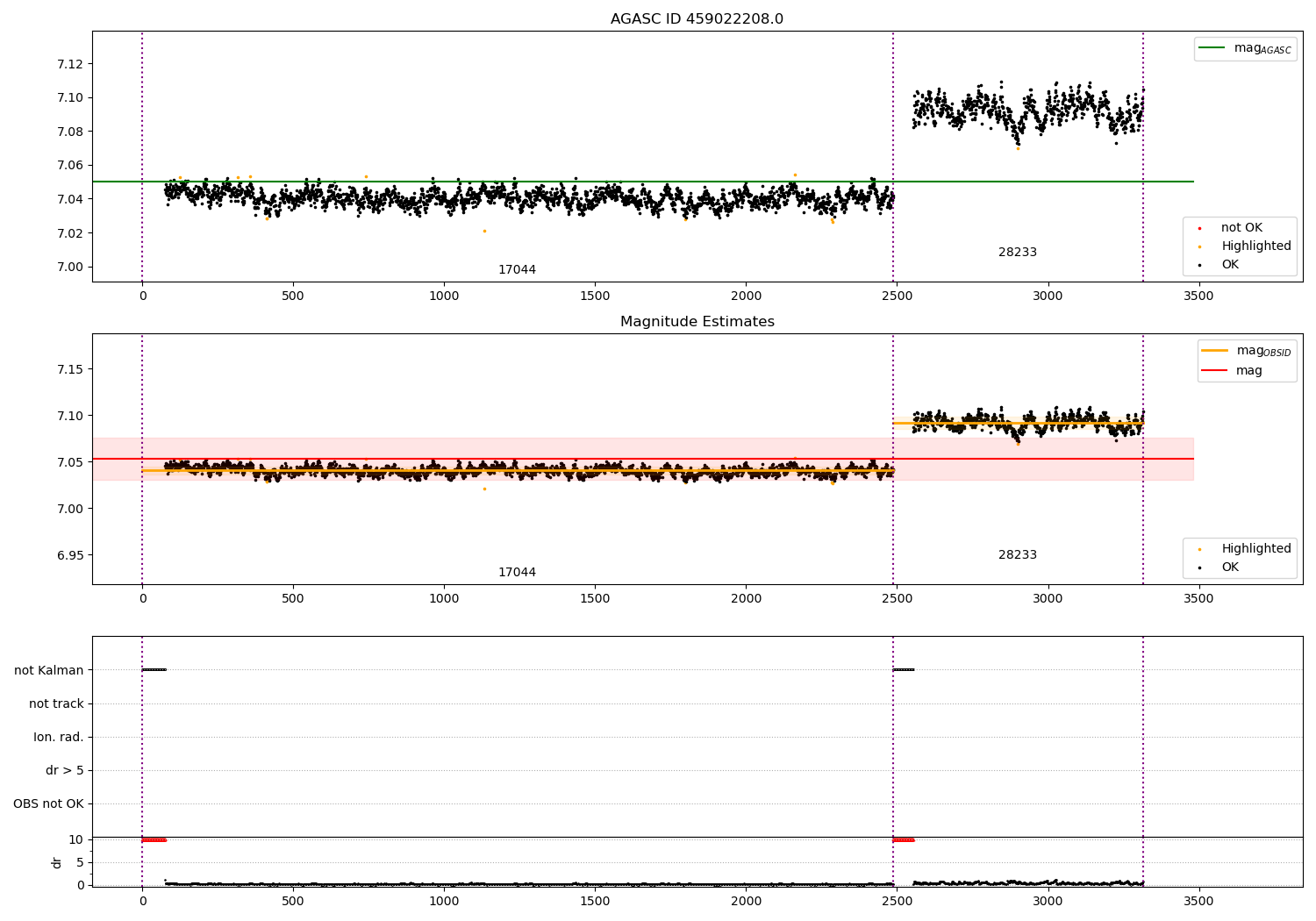Click red dr markers at start of obsid 28233
Viewport: 1316px width, 921px height.
[x=904, y=839]
